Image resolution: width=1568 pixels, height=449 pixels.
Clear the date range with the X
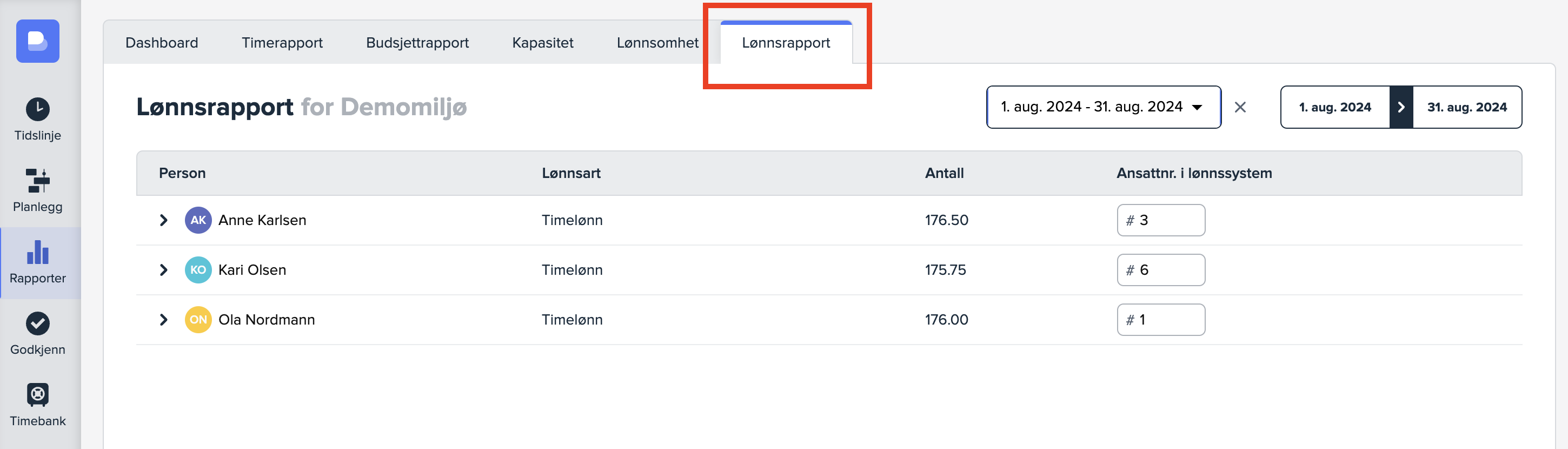tap(1240, 107)
